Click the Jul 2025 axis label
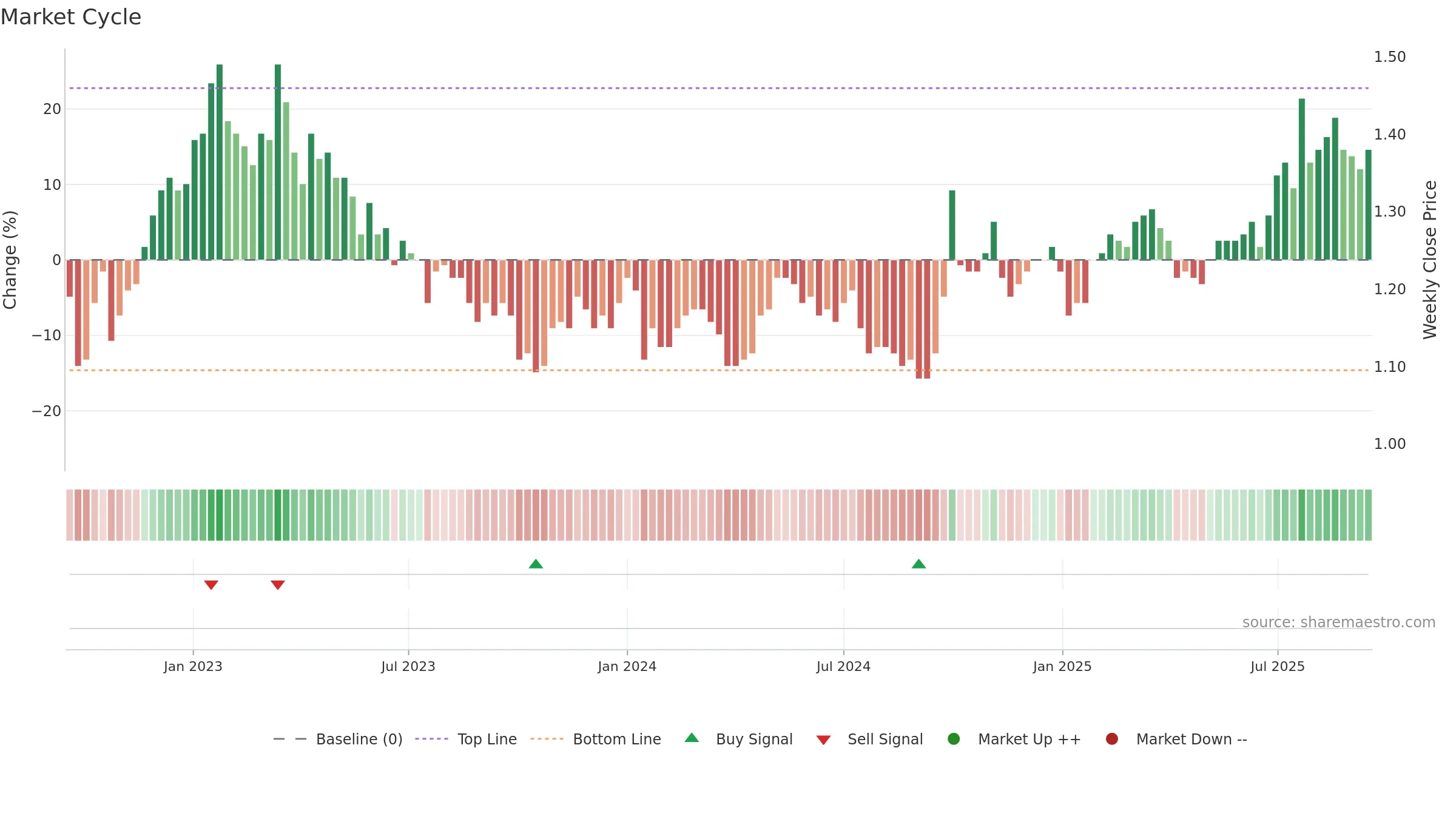The height and width of the screenshot is (819, 1456). 1278,667
